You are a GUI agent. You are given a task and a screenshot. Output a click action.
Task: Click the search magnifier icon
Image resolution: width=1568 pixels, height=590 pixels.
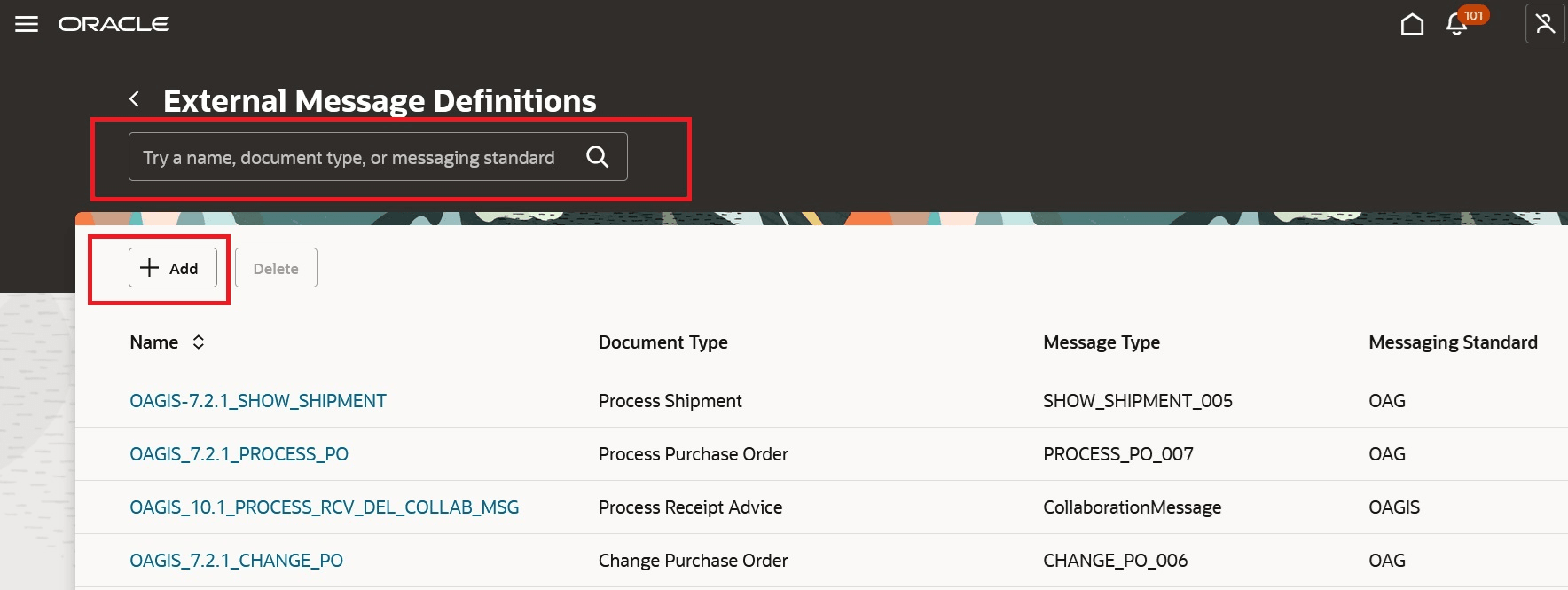click(598, 157)
